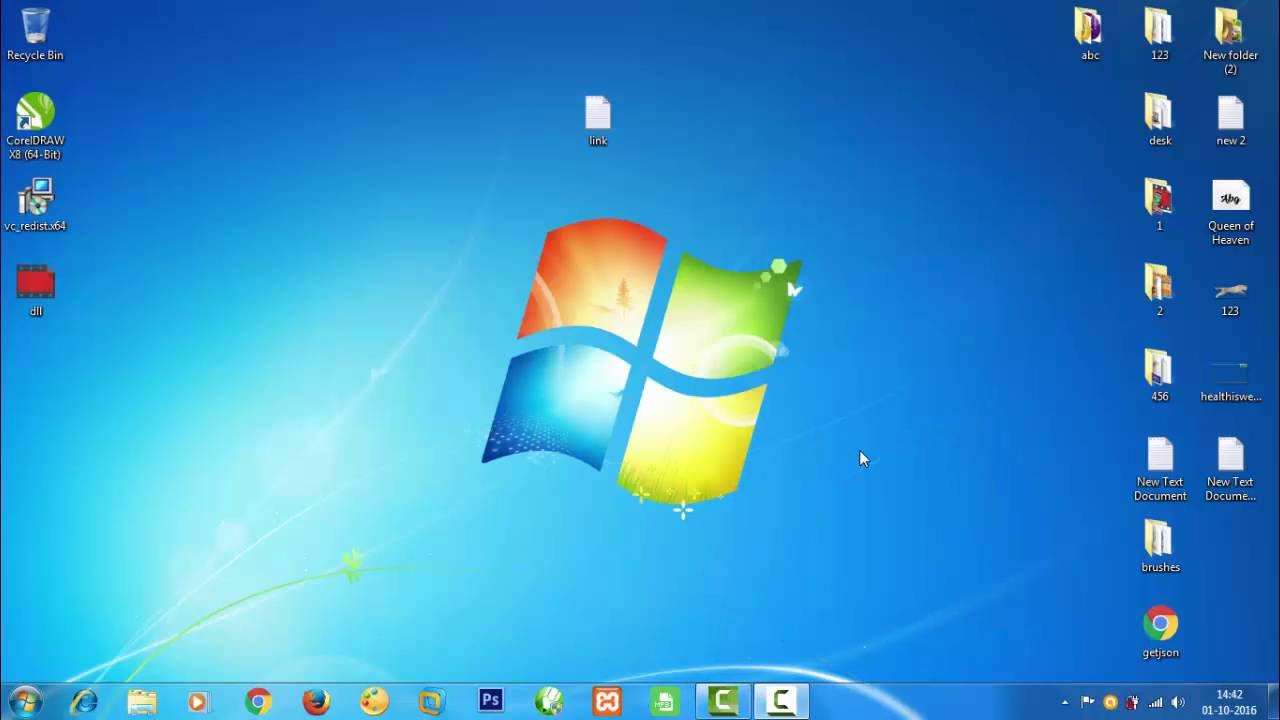Screen dimensions: 1280x720
Task: Click the orange circular tray icon
Action: (1110, 702)
